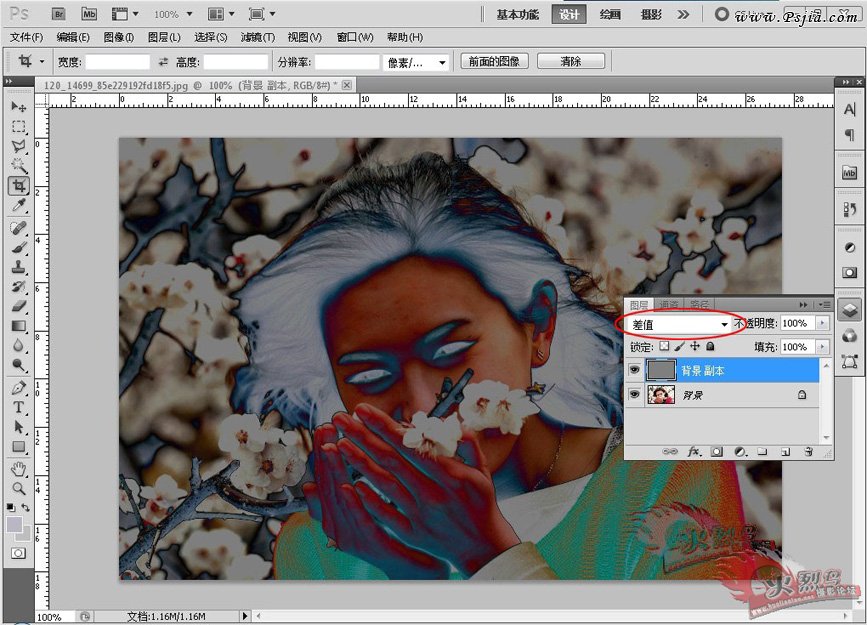This screenshot has height=625, width=867.
Task: Pick the Zoom magnifier tool
Action: [x=18, y=488]
